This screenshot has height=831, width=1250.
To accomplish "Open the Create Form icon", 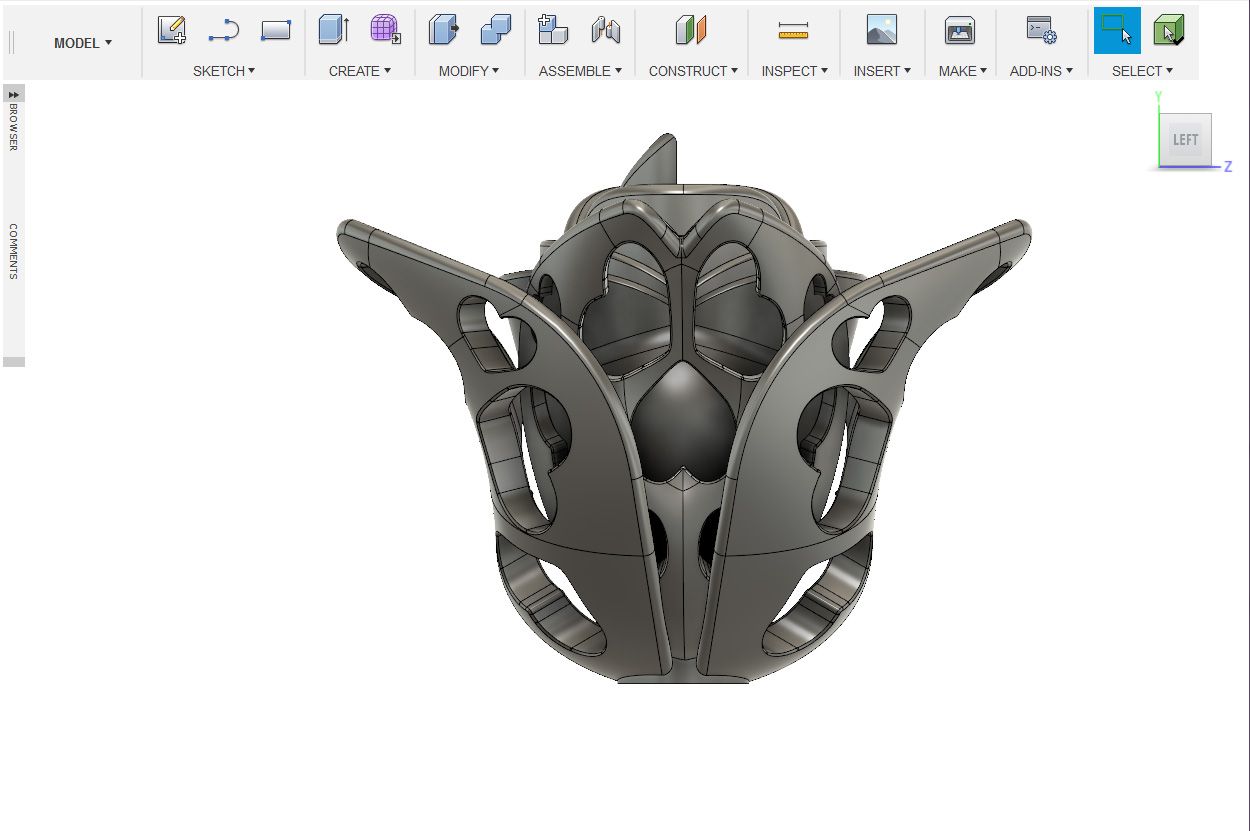I will point(385,31).
